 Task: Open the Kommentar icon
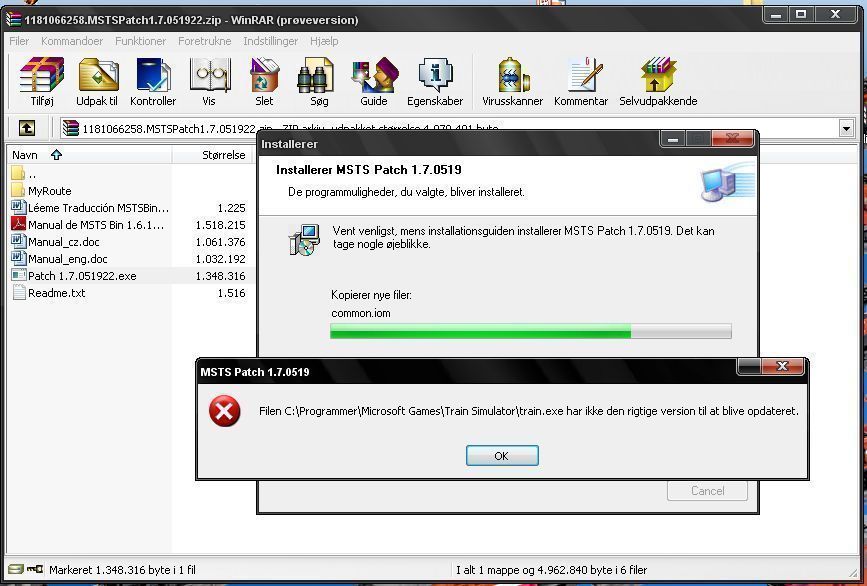(x=584, y=75)
